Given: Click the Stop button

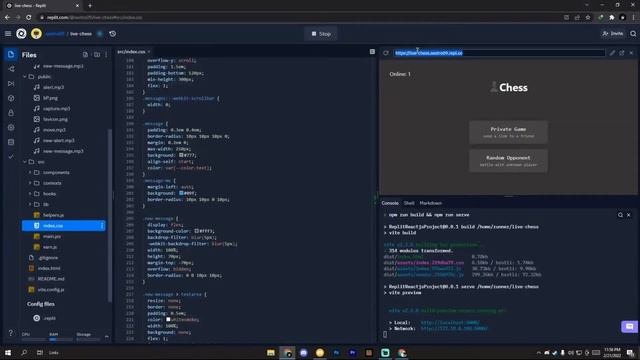Looking at the screenshot, I should 321,34.
